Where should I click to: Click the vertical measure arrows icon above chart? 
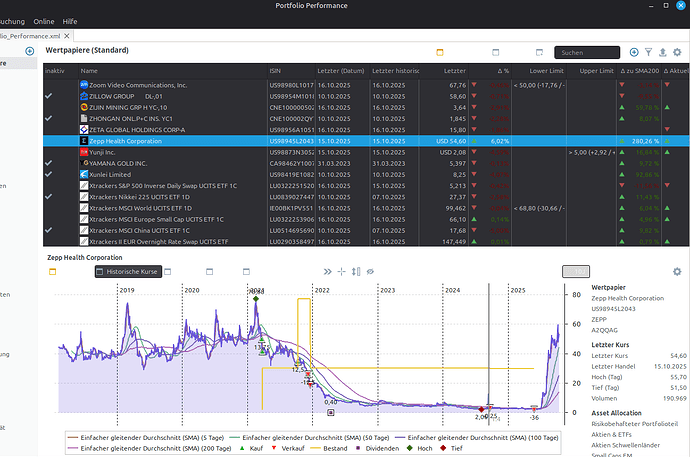pos(356,272)
